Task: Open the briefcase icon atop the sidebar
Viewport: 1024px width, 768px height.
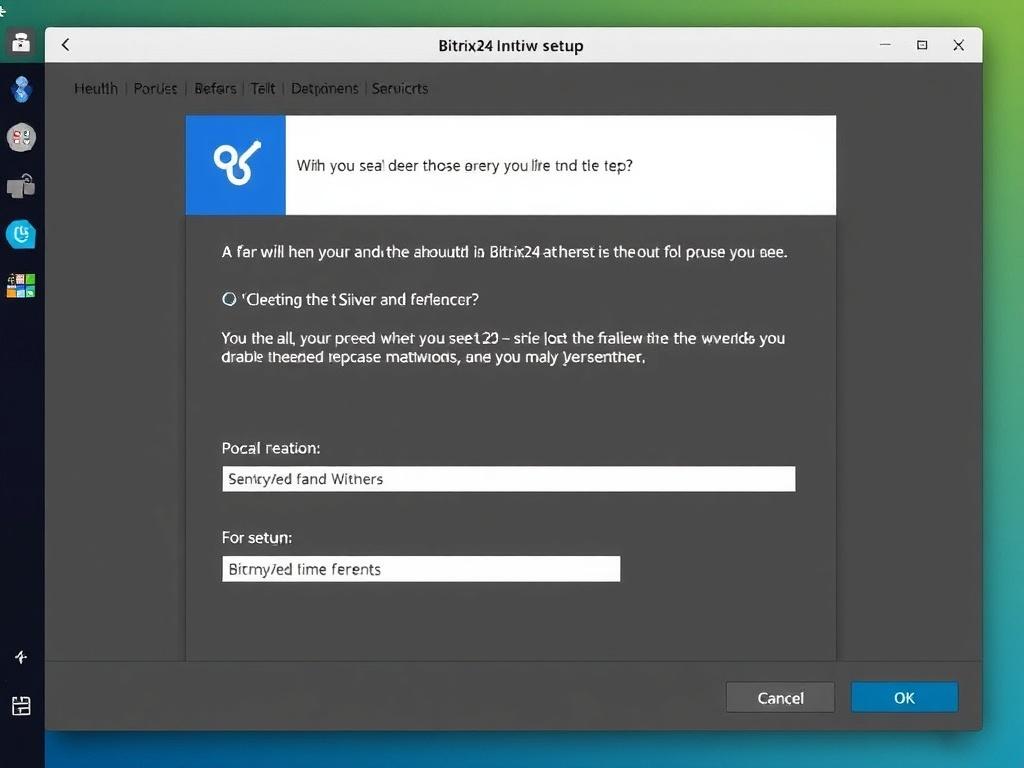Action: click(21, 42)
